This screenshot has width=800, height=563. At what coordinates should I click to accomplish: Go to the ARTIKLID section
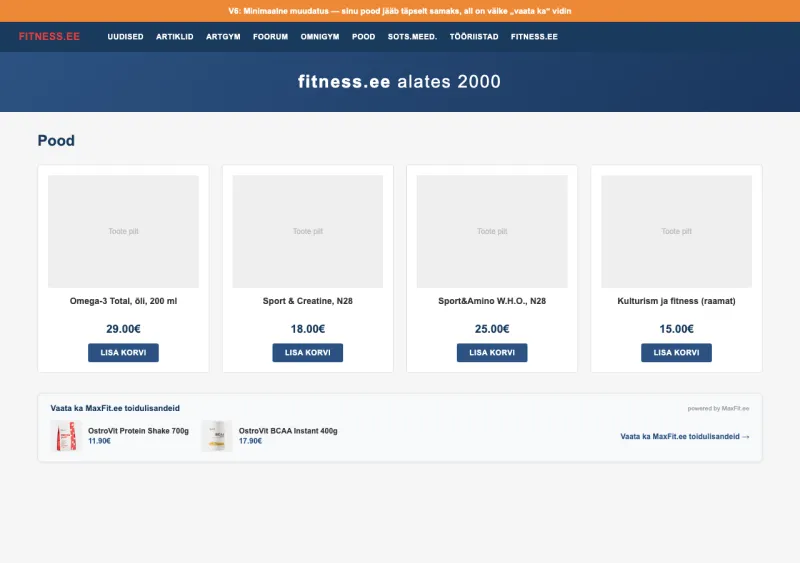[x=175, y=36]
